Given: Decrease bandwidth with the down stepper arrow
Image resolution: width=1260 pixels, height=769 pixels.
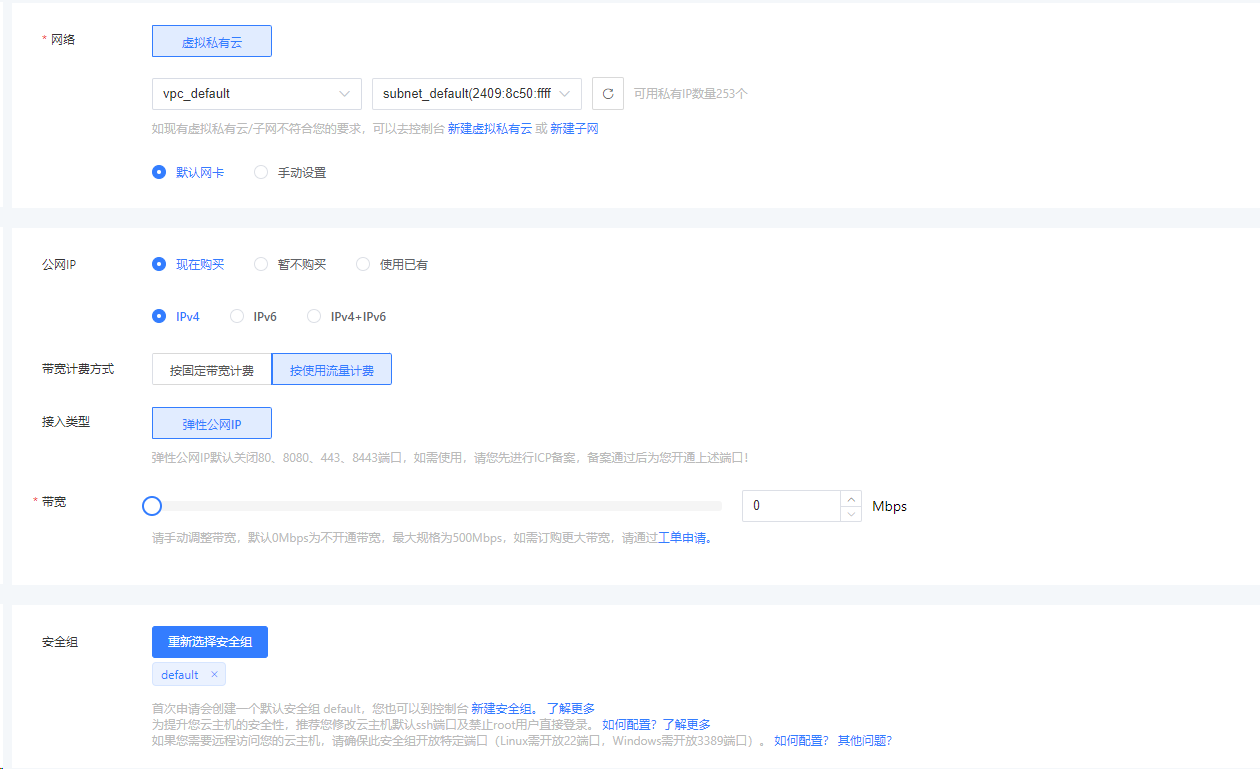Looking at the screenshot, I should tap(851, 514).
